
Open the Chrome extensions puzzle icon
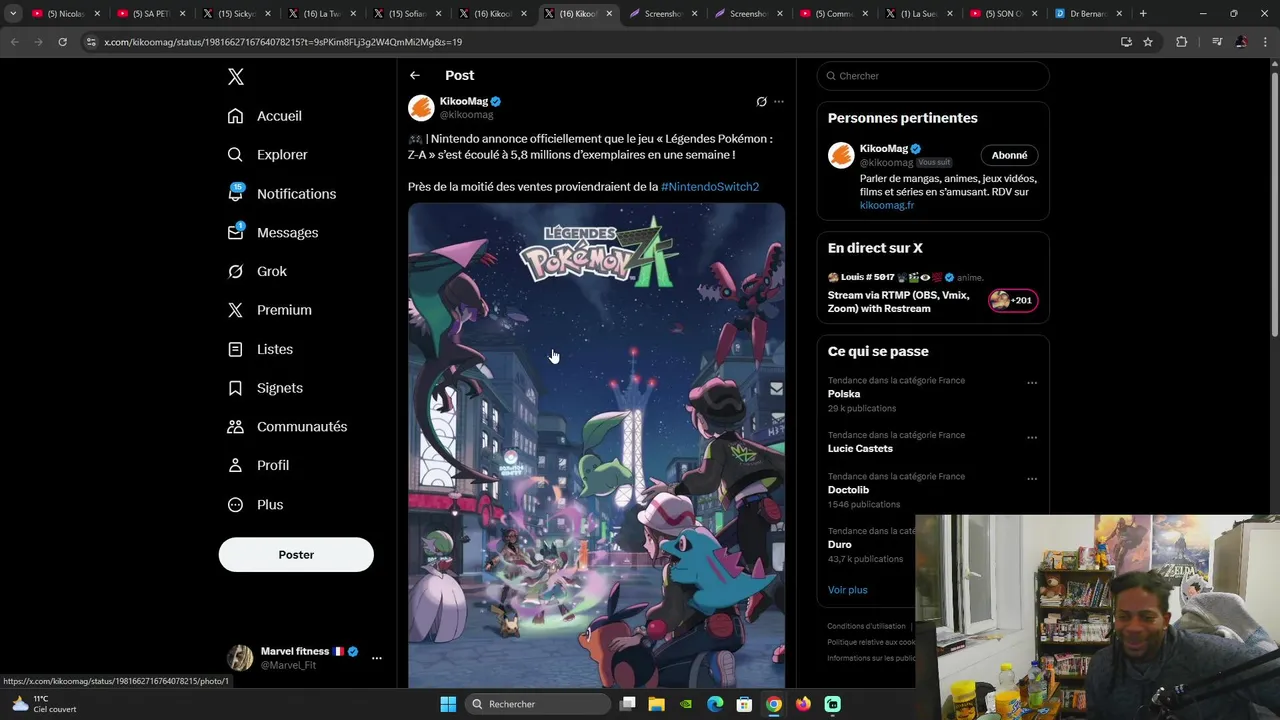tap(1182, 42)
